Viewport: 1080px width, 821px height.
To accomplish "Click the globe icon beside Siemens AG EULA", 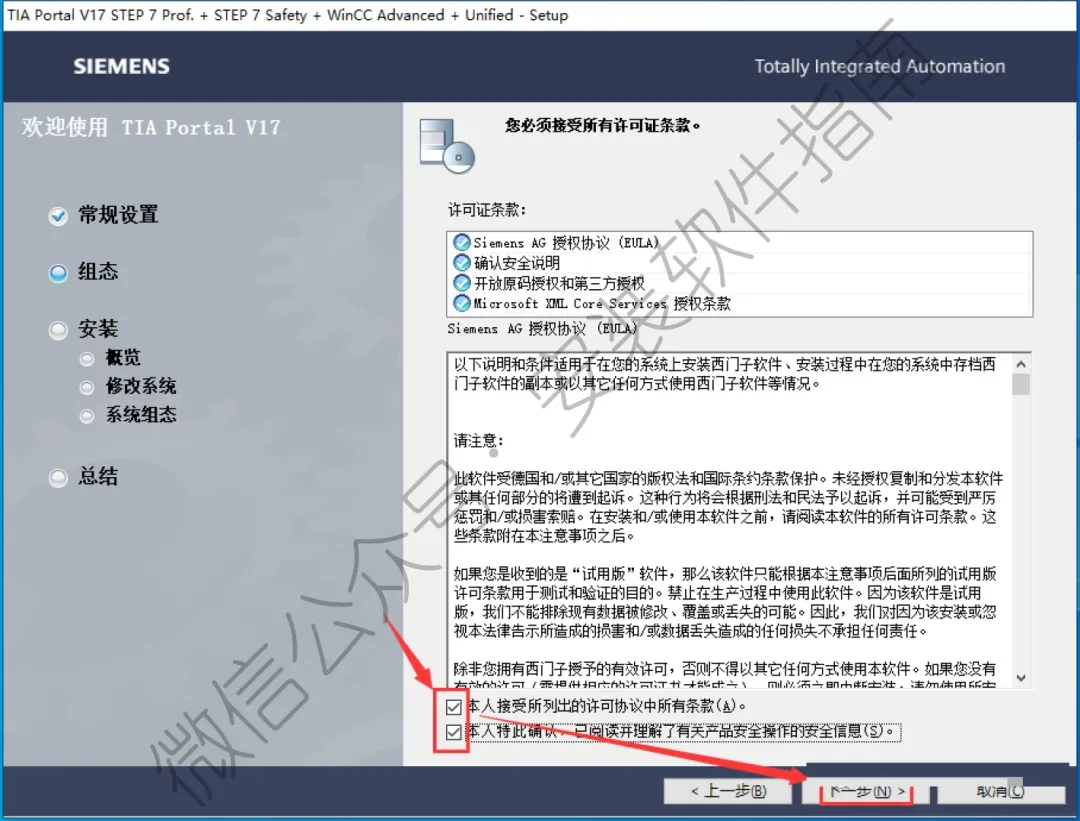I will 461,242.
